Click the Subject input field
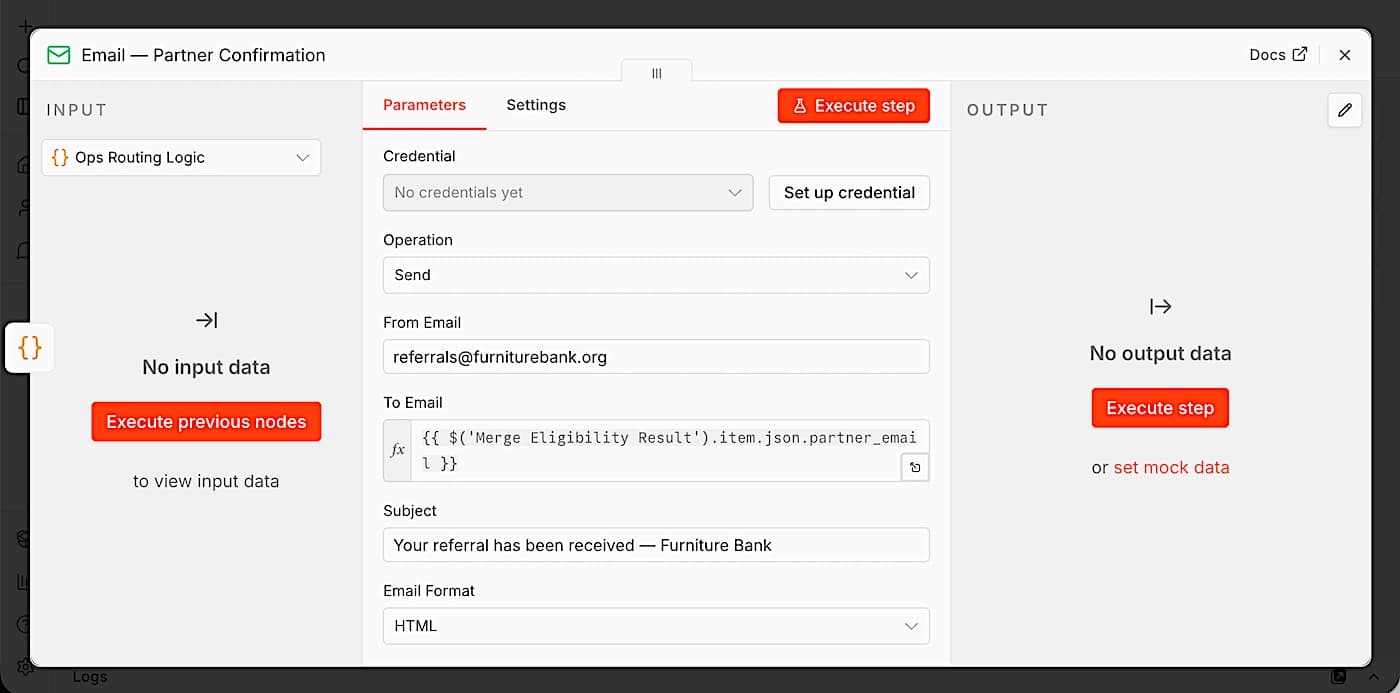This screenshot has height=693, width=1400. coord(656,545)
